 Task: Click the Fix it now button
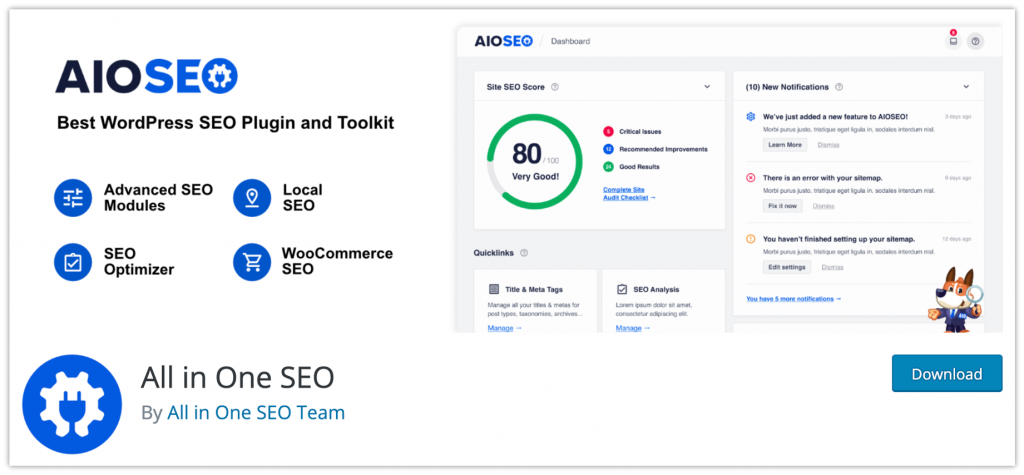[782, 206]
